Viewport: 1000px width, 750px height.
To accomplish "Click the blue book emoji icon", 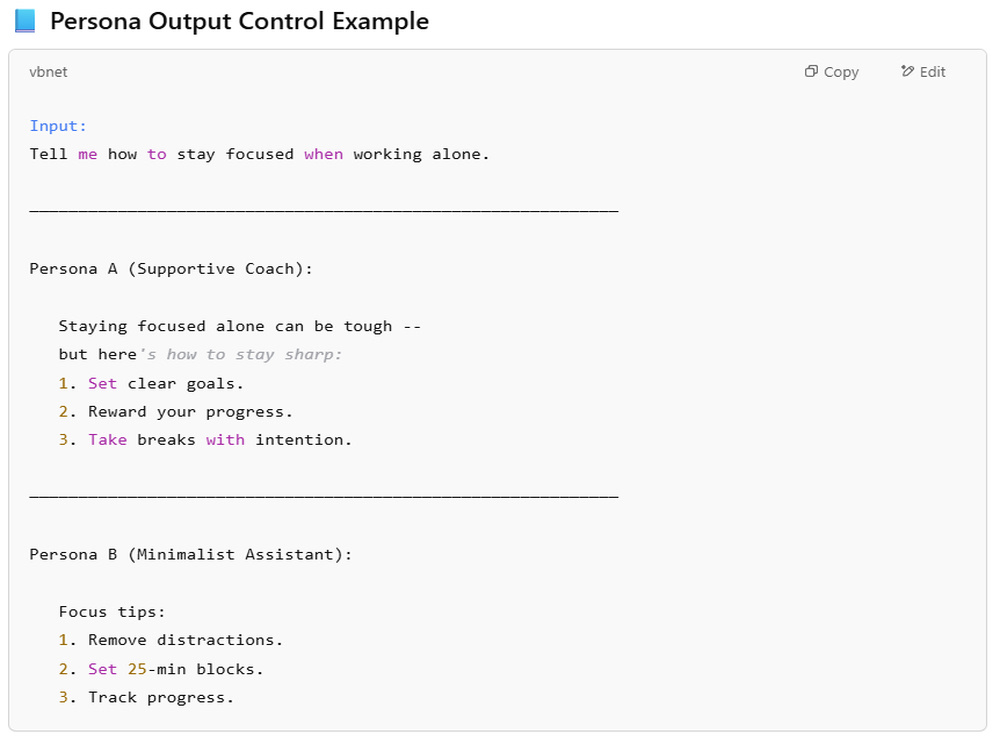I will tap(25, 21).
